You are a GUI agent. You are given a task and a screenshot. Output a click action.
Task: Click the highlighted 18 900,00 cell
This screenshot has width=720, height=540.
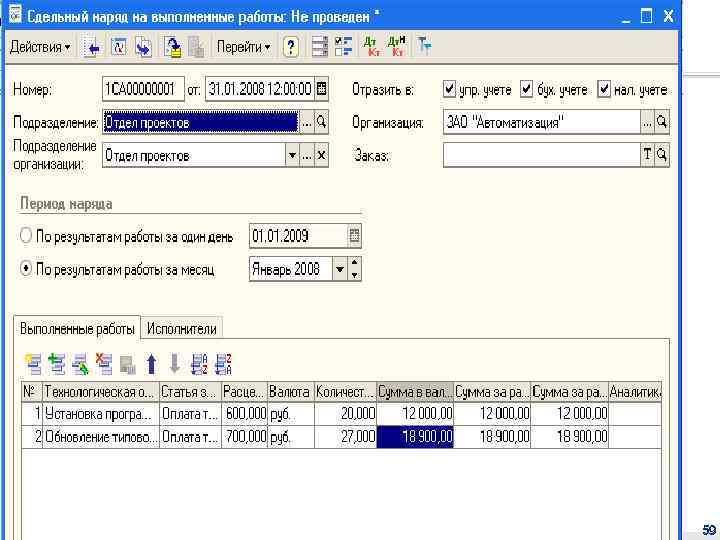point(415,437)
